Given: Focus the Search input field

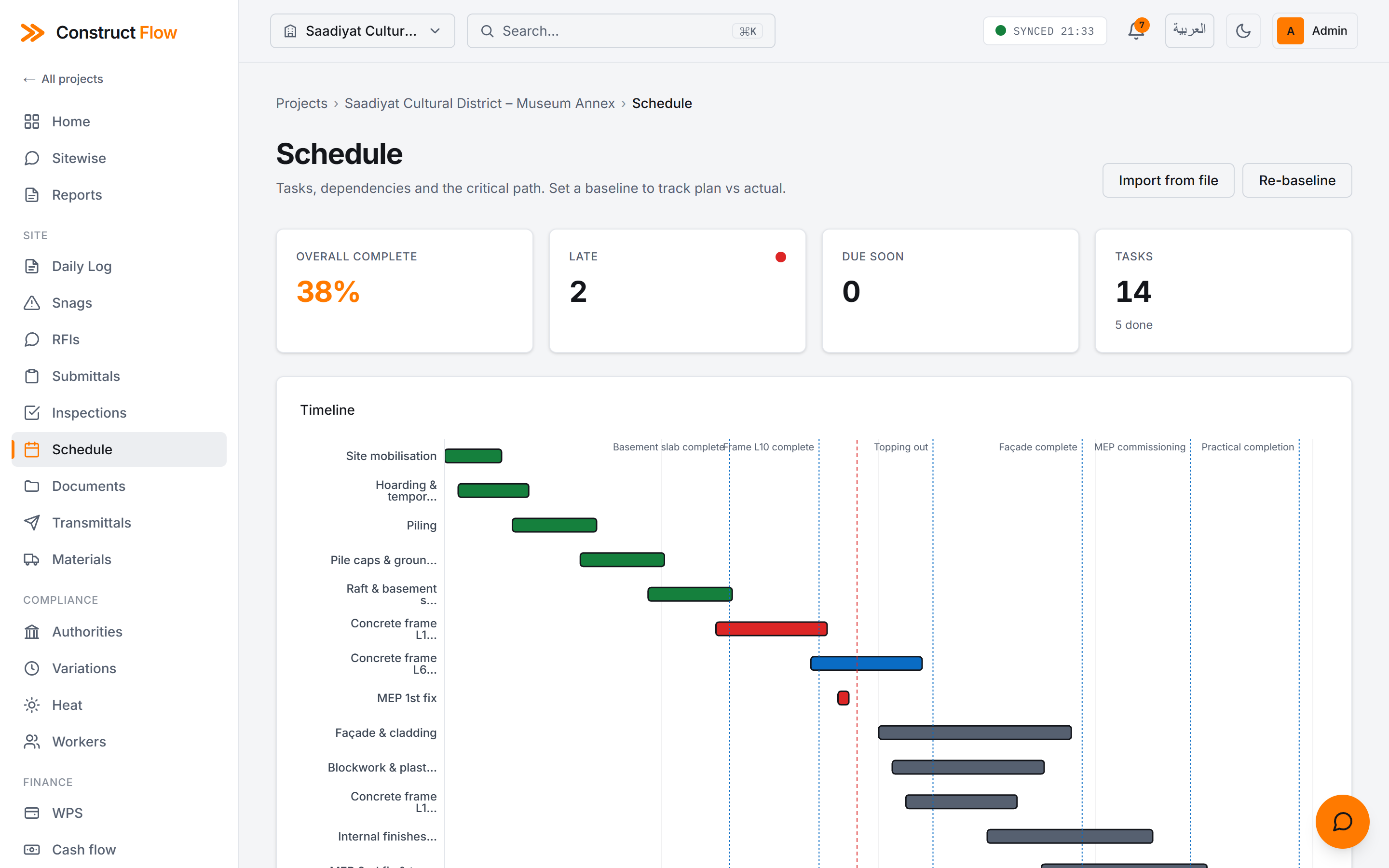Looking at the screenshot, I should tap(621, 31).
